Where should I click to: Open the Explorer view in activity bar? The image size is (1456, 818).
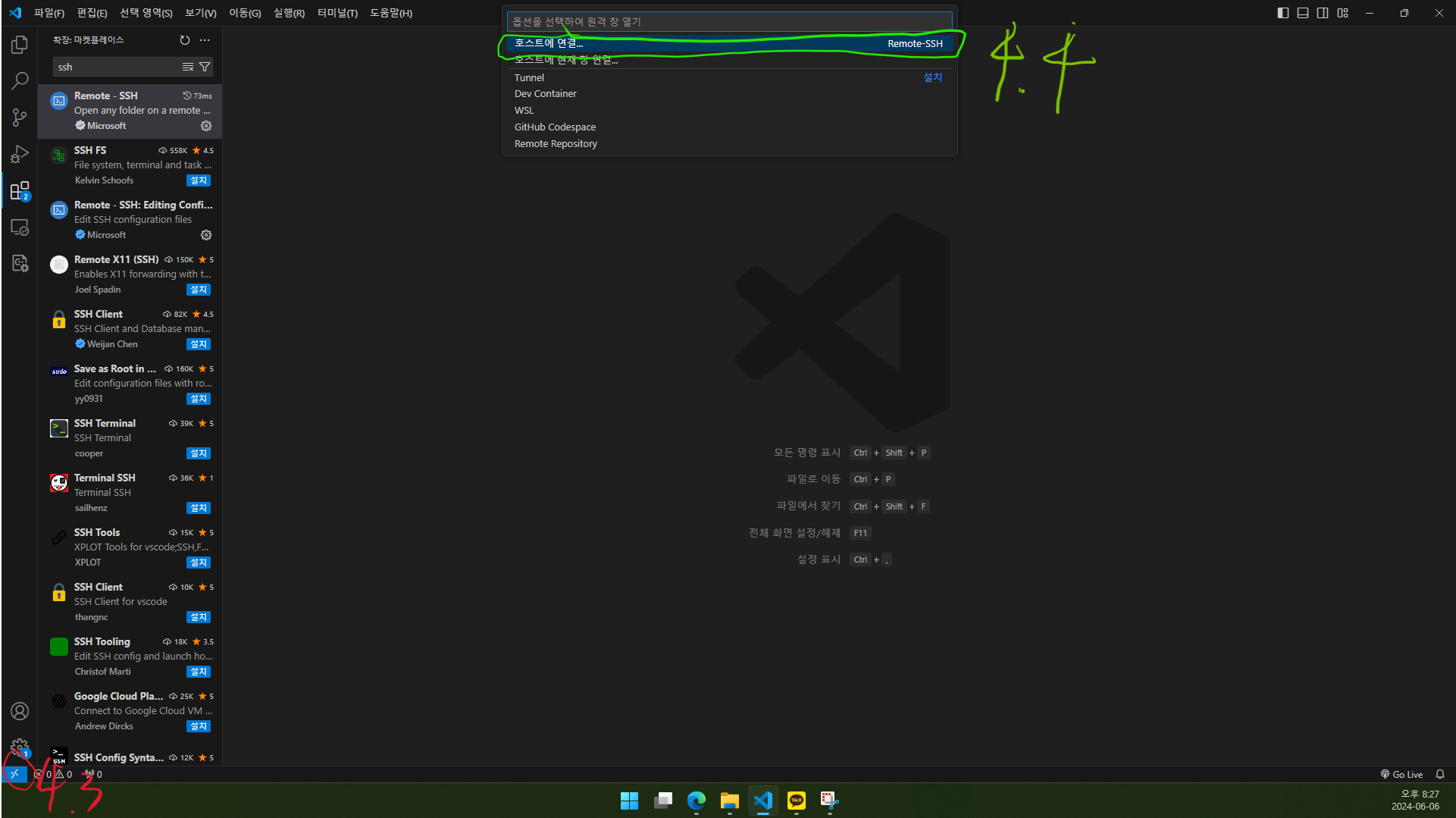click(20, 45)
